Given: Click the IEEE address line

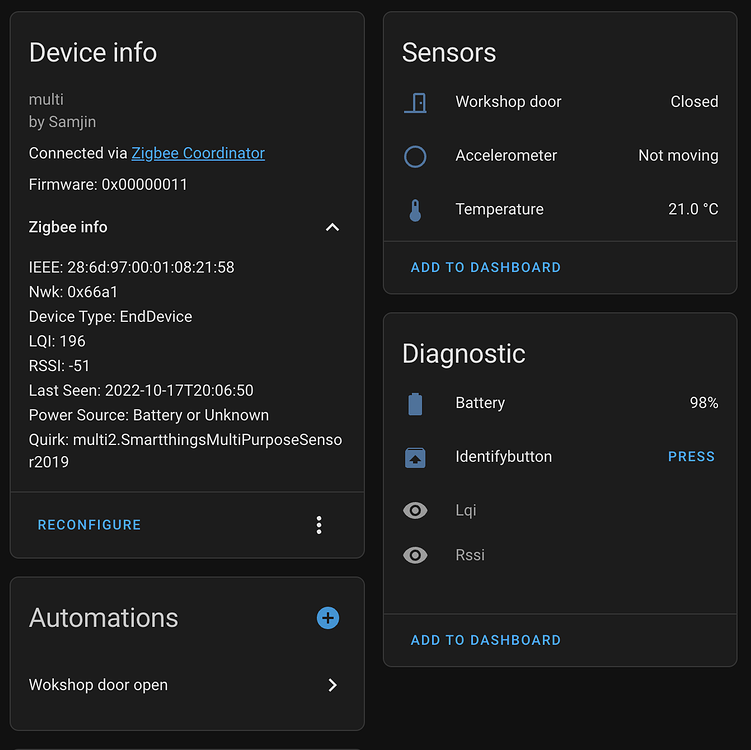Looking at the screenshot, I should (132, 267).
